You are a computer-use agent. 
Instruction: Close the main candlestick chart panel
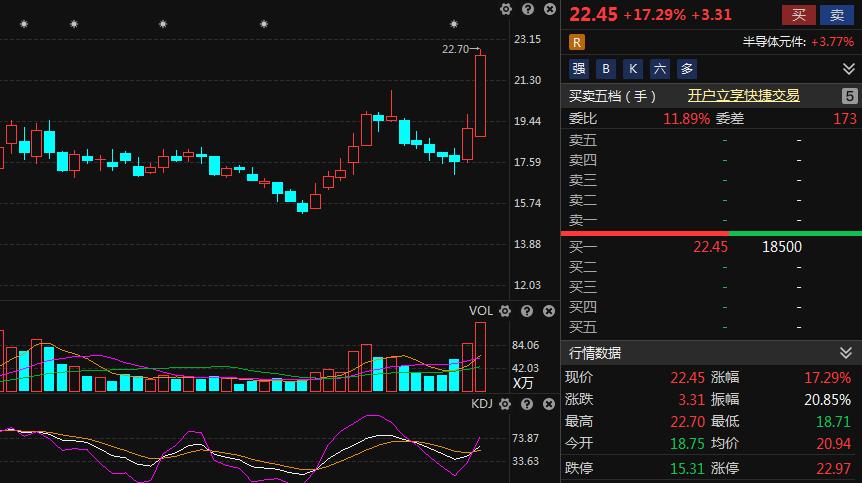point(550,9)
